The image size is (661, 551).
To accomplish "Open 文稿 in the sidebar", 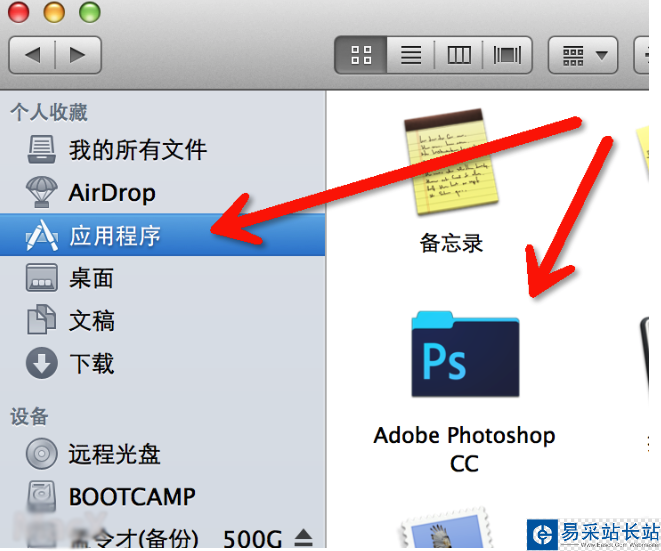I will pos(162,320).
